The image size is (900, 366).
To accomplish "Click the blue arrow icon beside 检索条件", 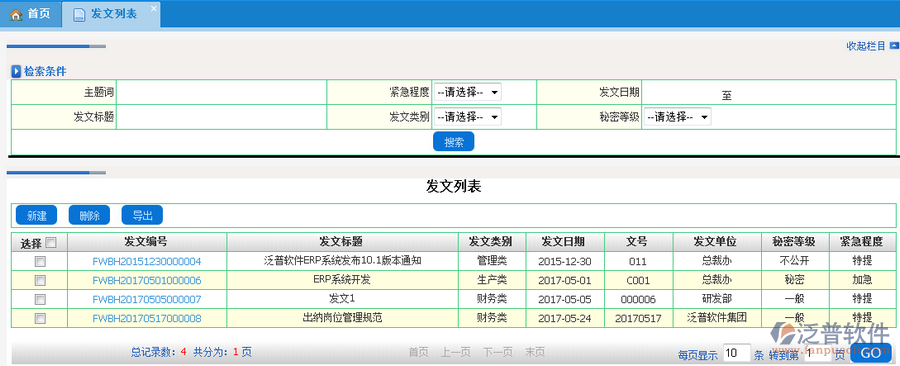I will pyautogui.click(x=17, y=72).
